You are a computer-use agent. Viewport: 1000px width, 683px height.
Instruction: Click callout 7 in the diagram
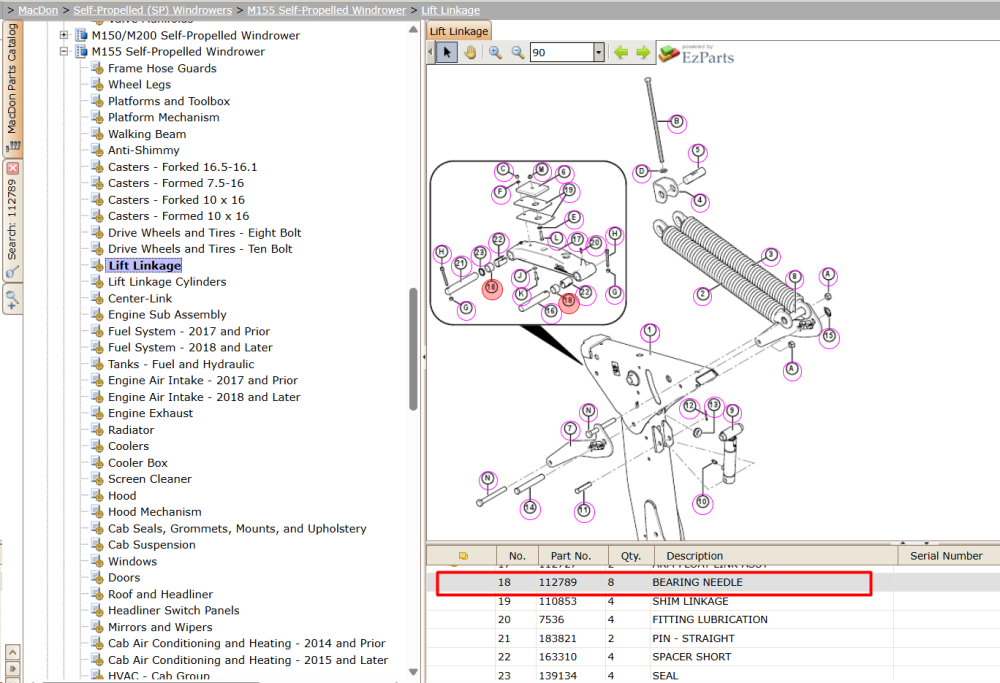click(570, 429)
